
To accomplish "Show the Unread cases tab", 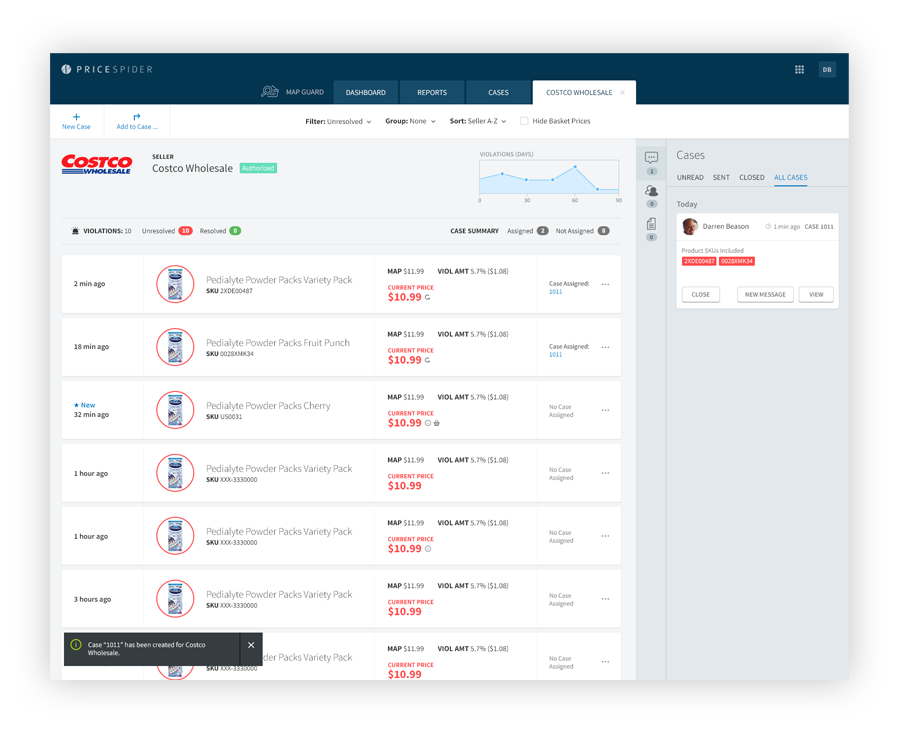I will click(x=690, y=177).
